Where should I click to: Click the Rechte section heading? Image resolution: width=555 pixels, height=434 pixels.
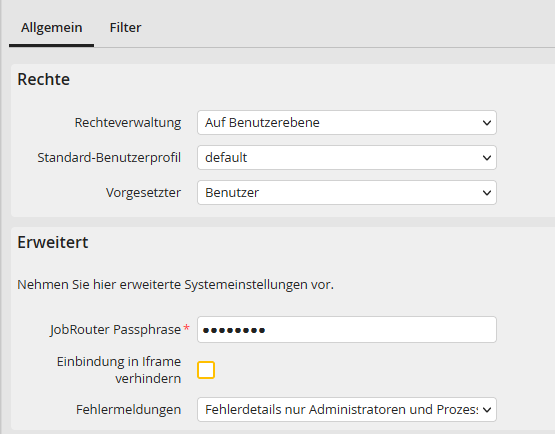tap(44, 79)
